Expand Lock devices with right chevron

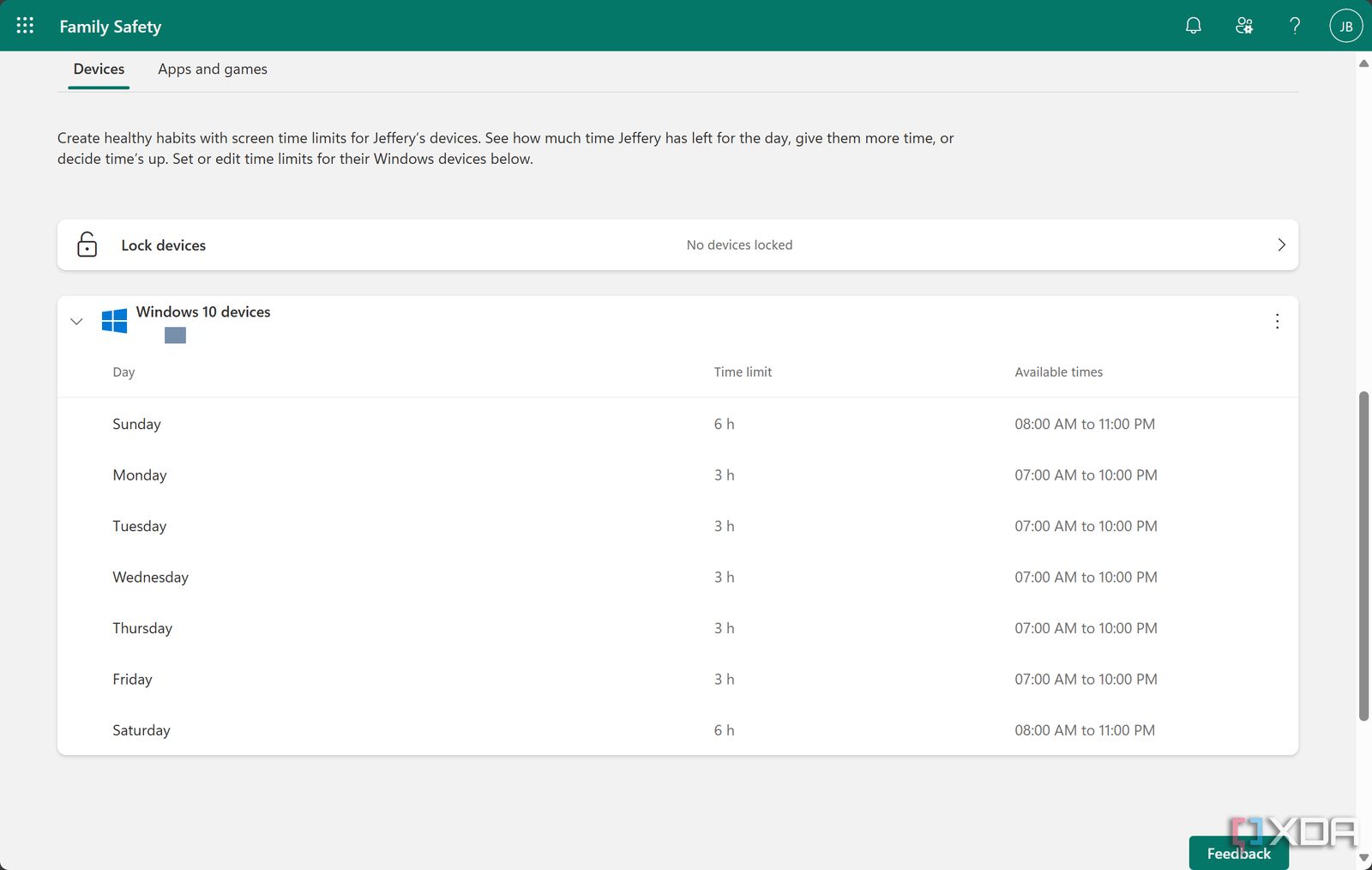(x=1281, y=245)
